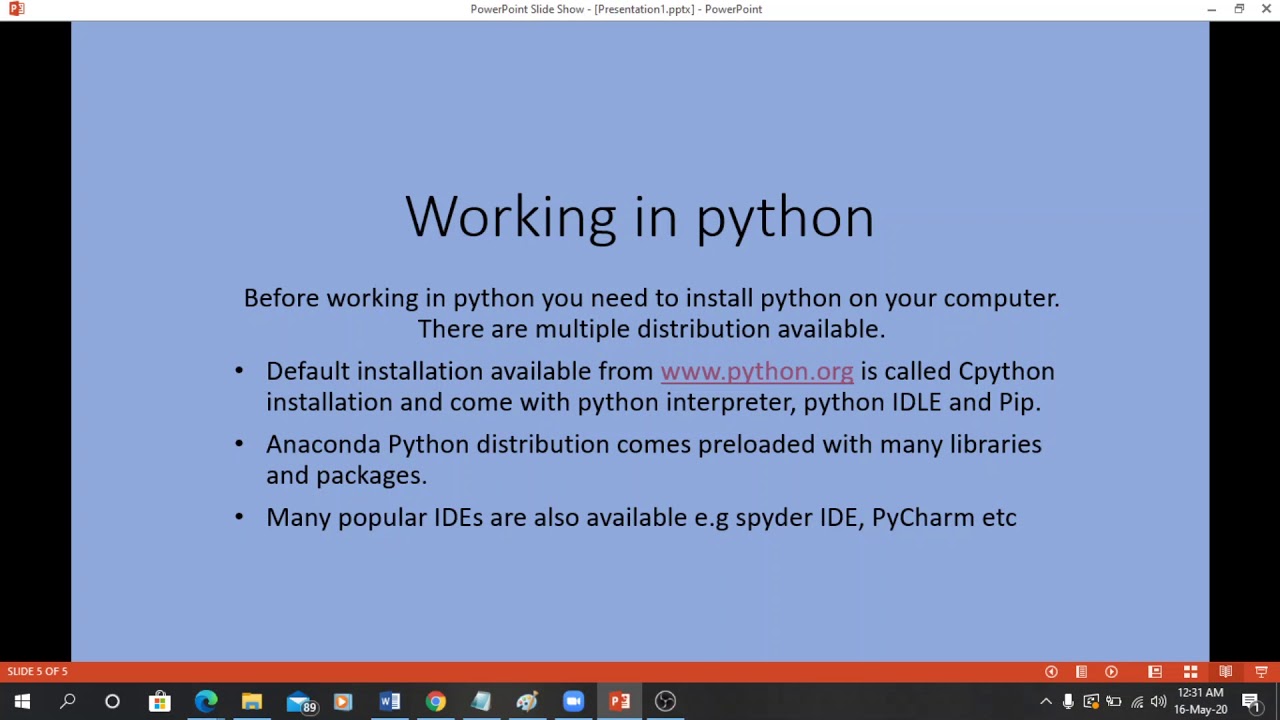Click the PowerPoint taskbar button
Viewport: 1280px width, 720px height.
tap(619, 701)
